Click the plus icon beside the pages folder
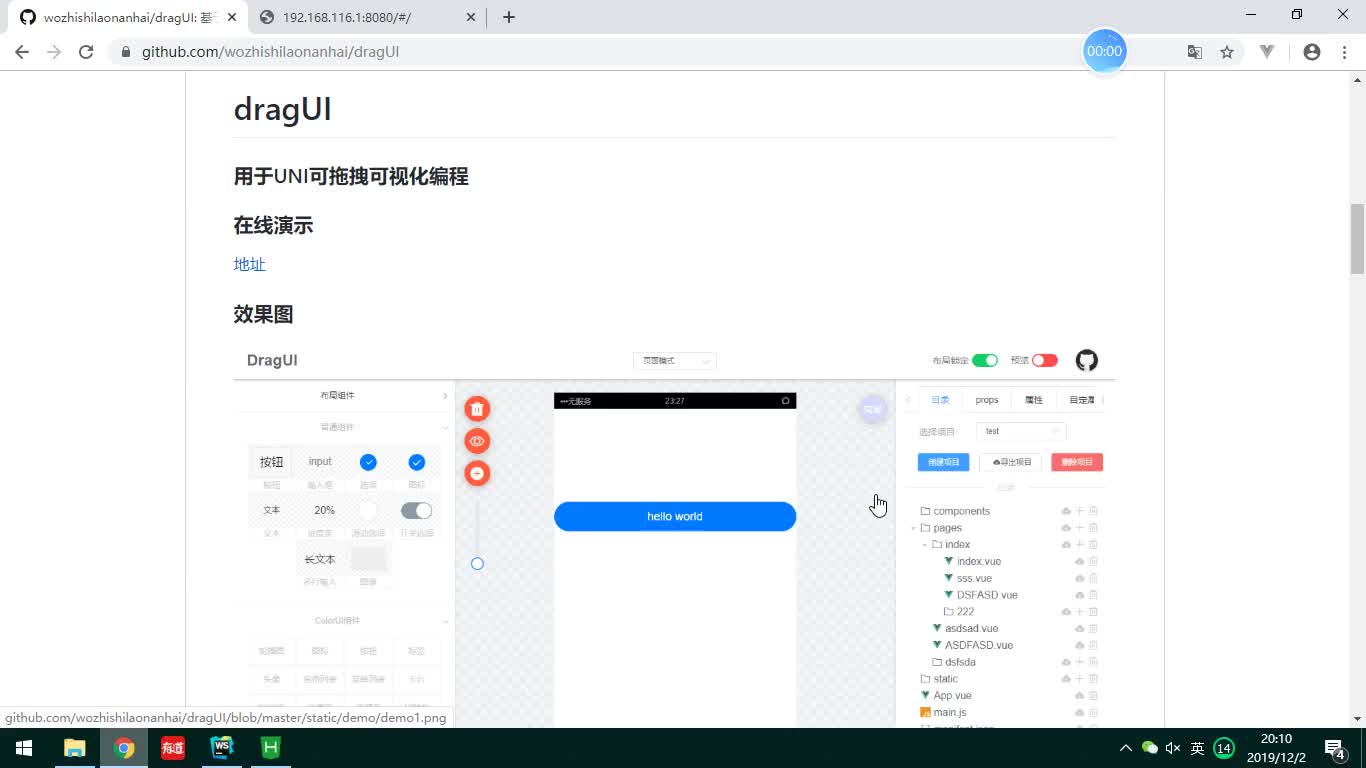 pyautogui.click(x=1078, y=528)
